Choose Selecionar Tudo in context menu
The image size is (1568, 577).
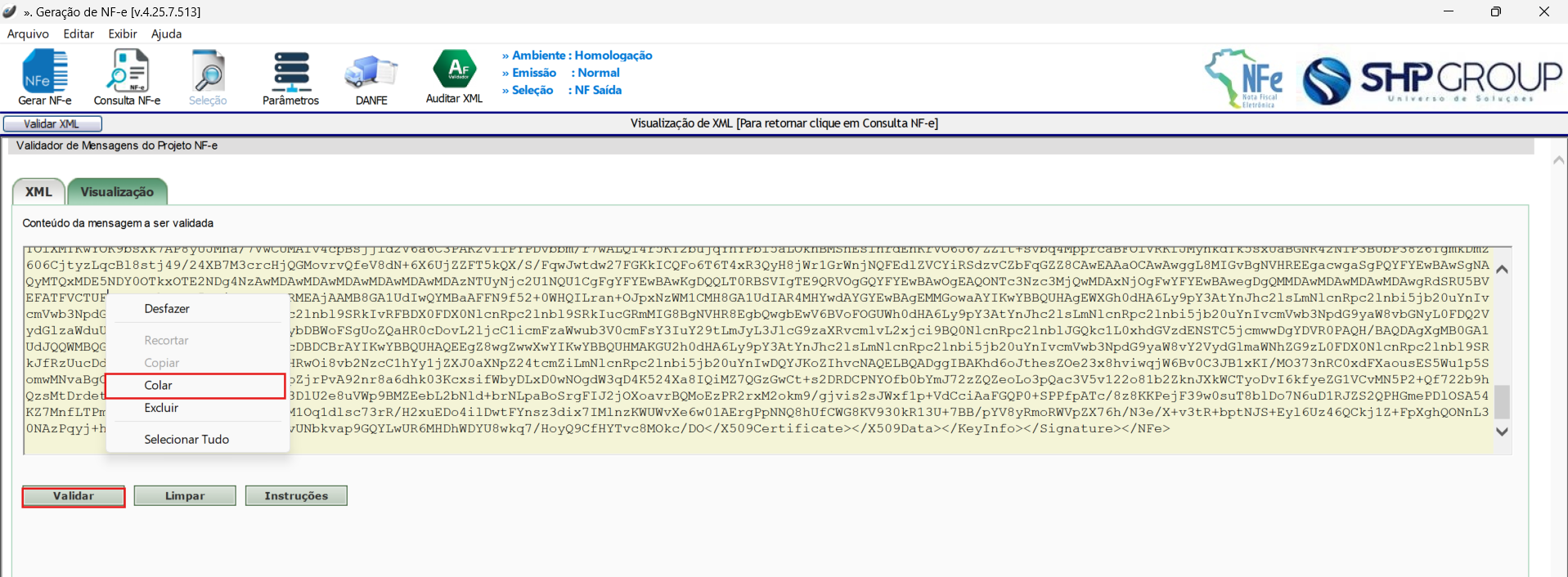(186, 440)
